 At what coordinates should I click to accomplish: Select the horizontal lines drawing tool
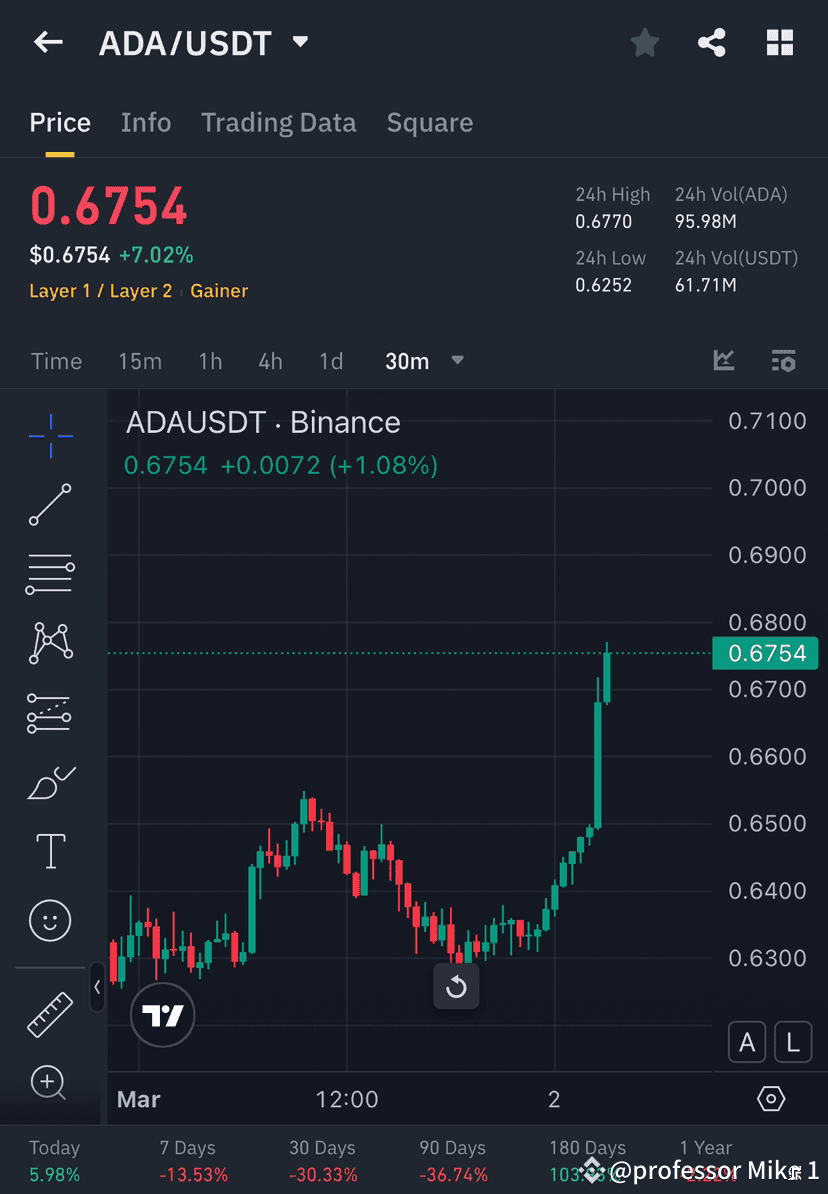coord(50,574)
